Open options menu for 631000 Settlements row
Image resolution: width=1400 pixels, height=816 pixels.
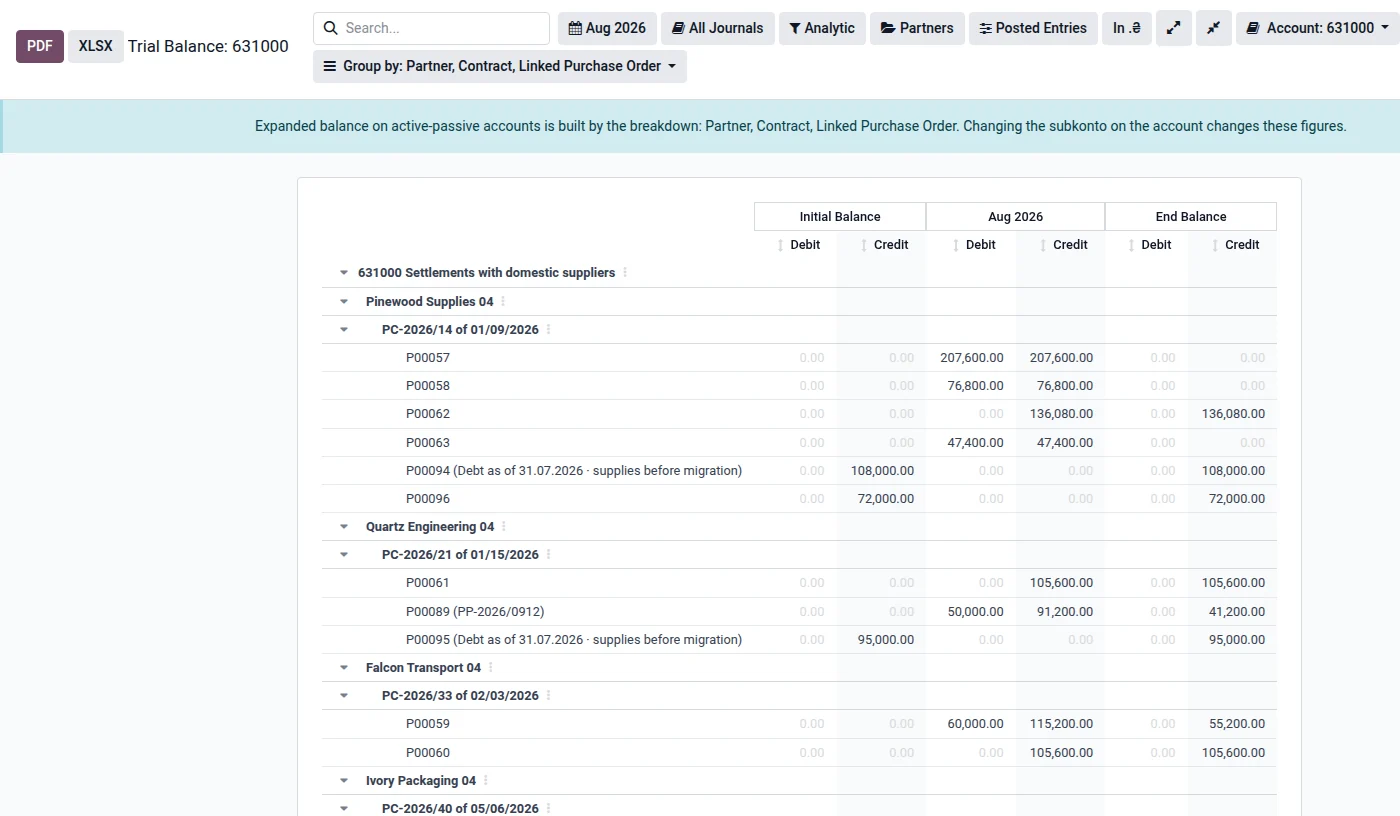point(626,272)
